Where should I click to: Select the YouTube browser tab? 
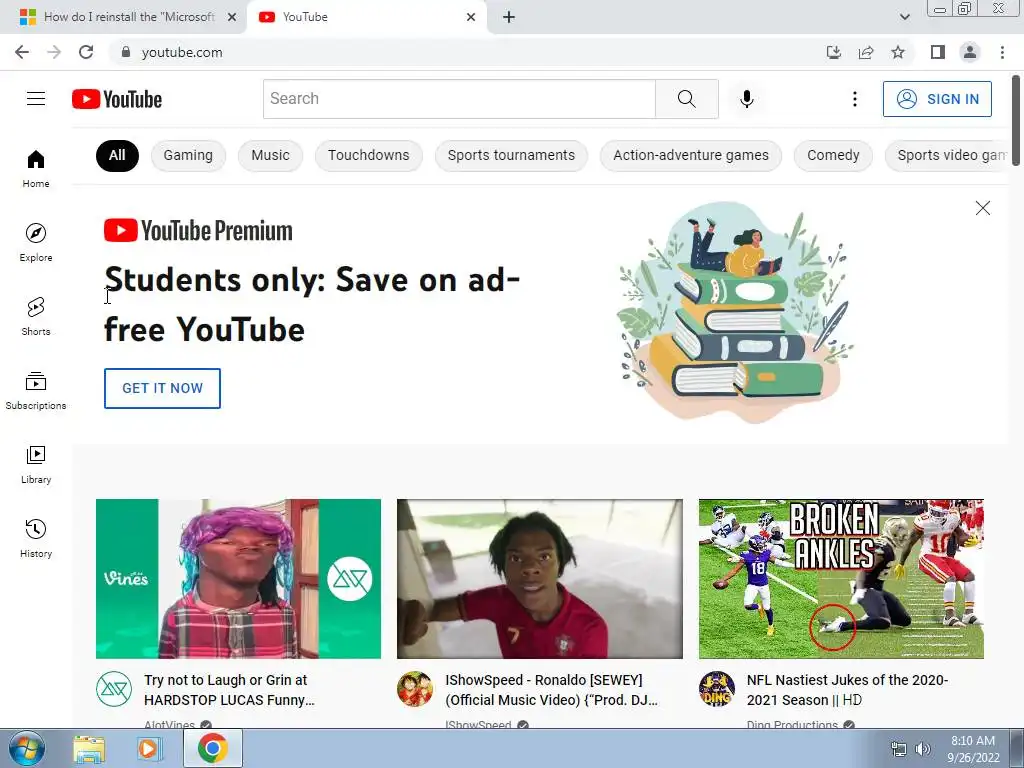[367, 17]
